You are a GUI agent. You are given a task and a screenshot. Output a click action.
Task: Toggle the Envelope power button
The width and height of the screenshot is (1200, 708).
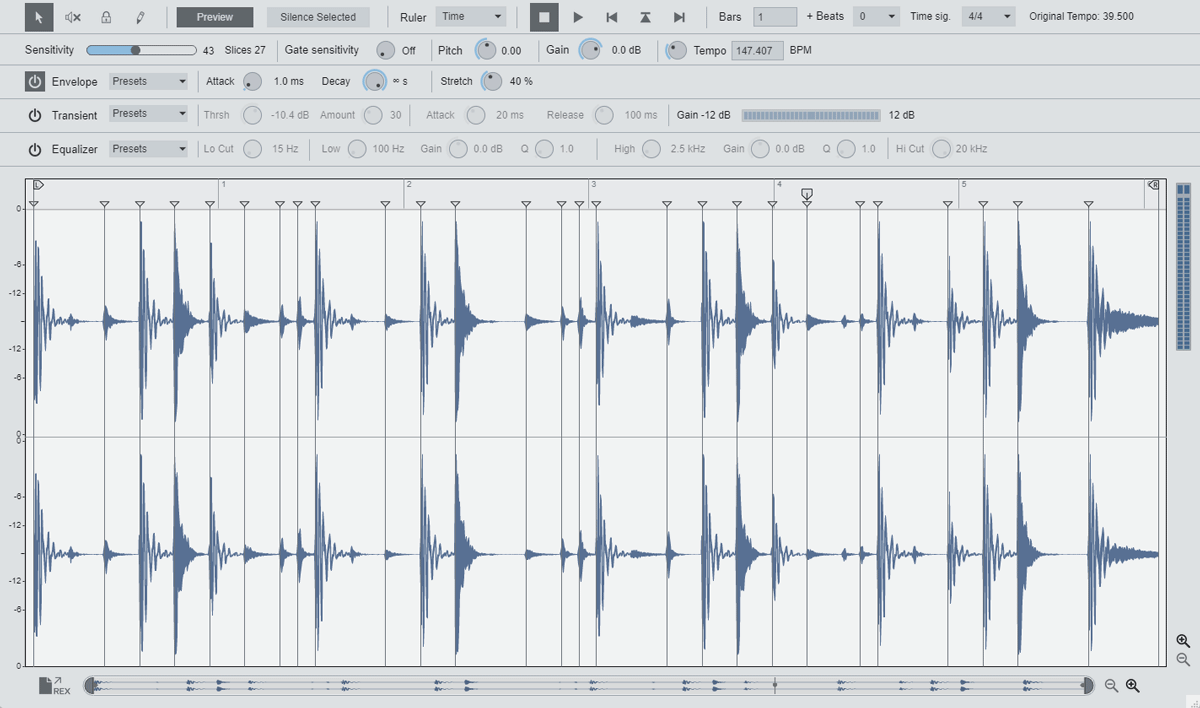pos(35,82)
